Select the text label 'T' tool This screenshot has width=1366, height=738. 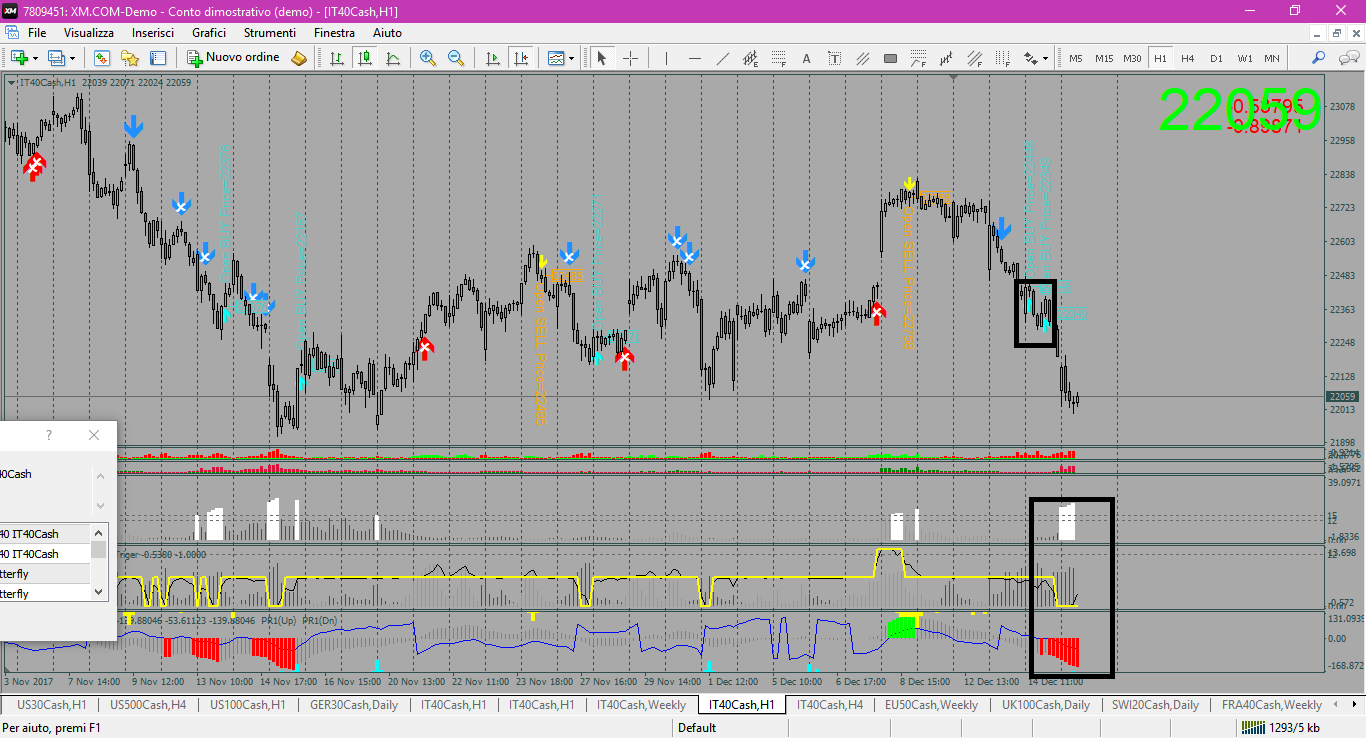pos(834,58)
